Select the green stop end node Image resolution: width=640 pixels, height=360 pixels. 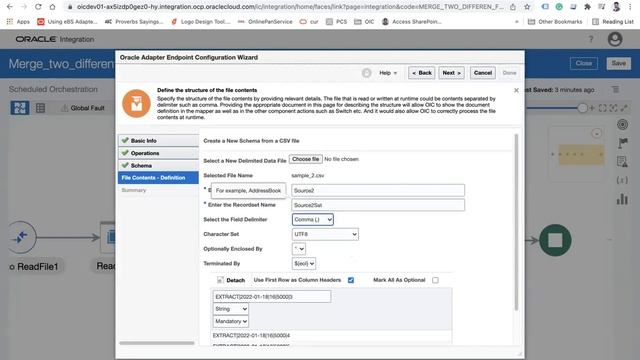tap(555, 240)
